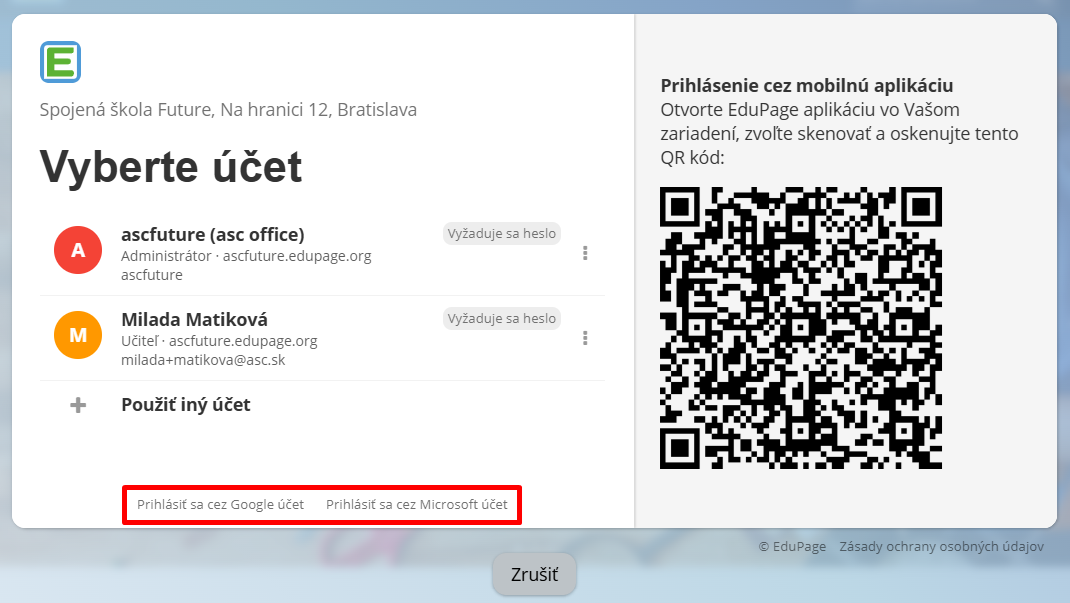Click the QR code image
The height and width of the screenshot is (603, 1070).
tap(800, 328)
